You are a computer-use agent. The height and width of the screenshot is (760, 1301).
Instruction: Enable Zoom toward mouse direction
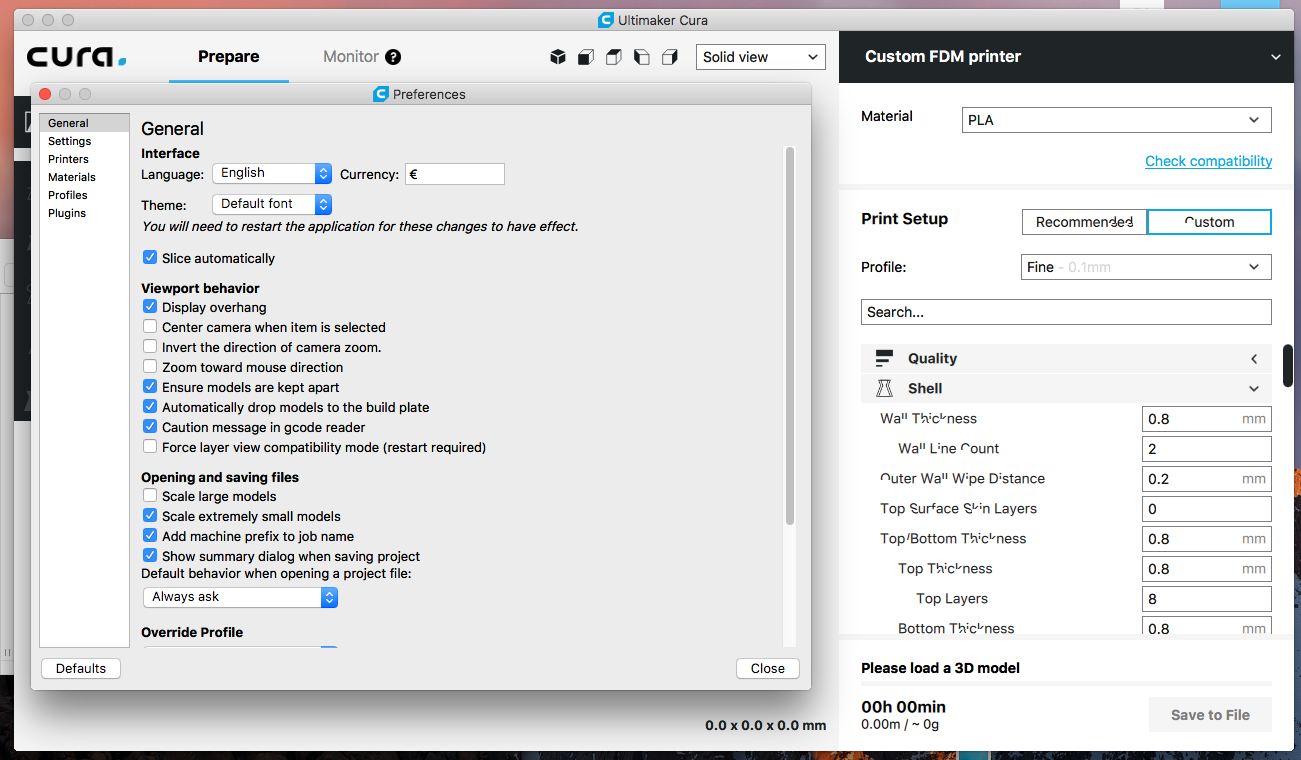coord(150,367)
